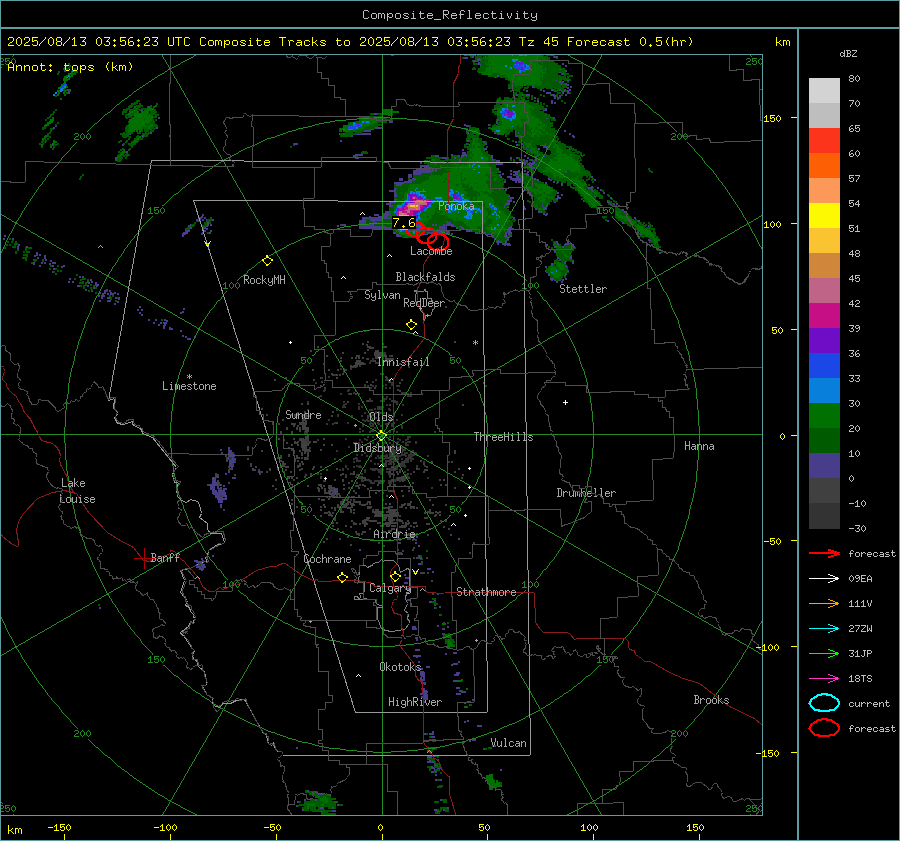Click the red forecast ellipses above Lacombe
Screen dimensions: 900x841
coord(428,235)
